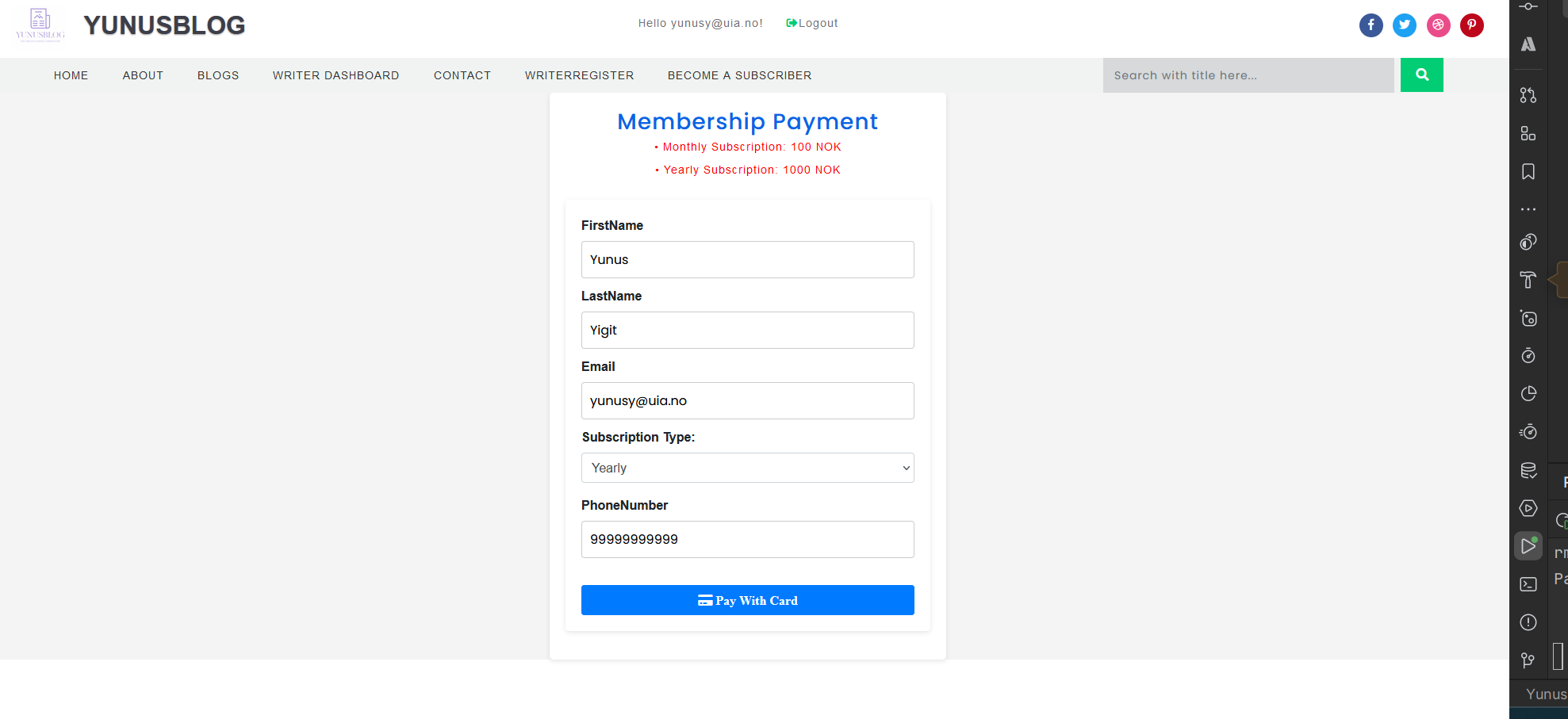Click the search-by-title text box
Image resolution: width=1568 pixels, height=719 pixels.
point(1248,75)
